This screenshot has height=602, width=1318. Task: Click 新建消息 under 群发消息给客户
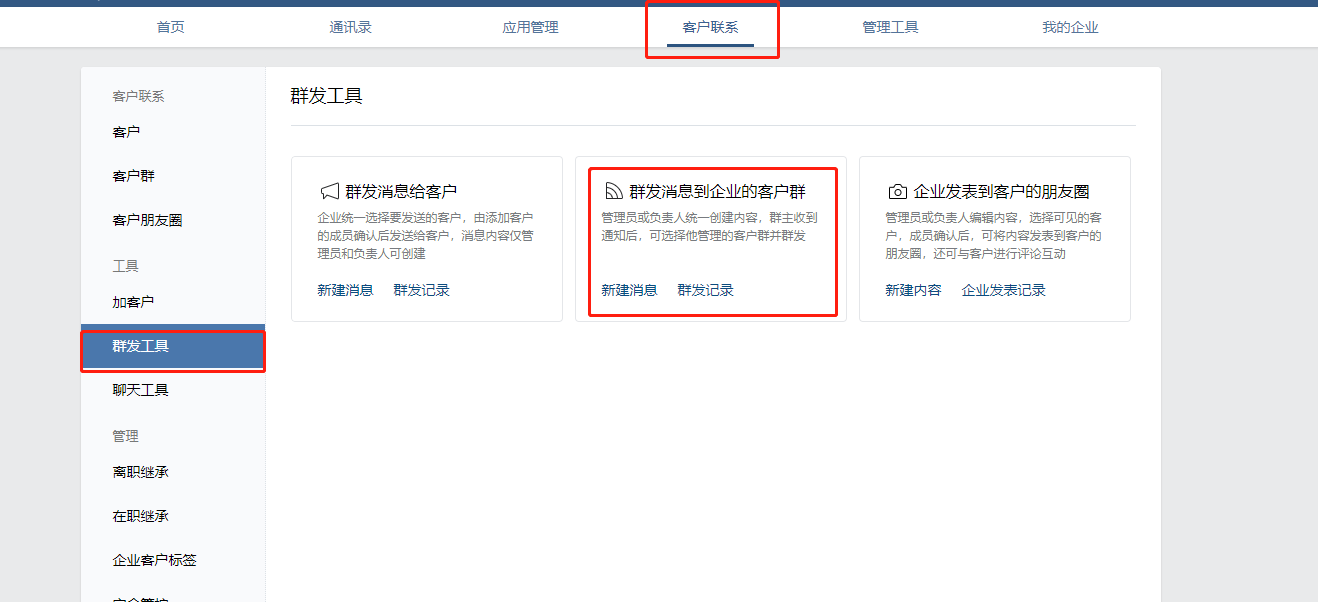(345, 290)
